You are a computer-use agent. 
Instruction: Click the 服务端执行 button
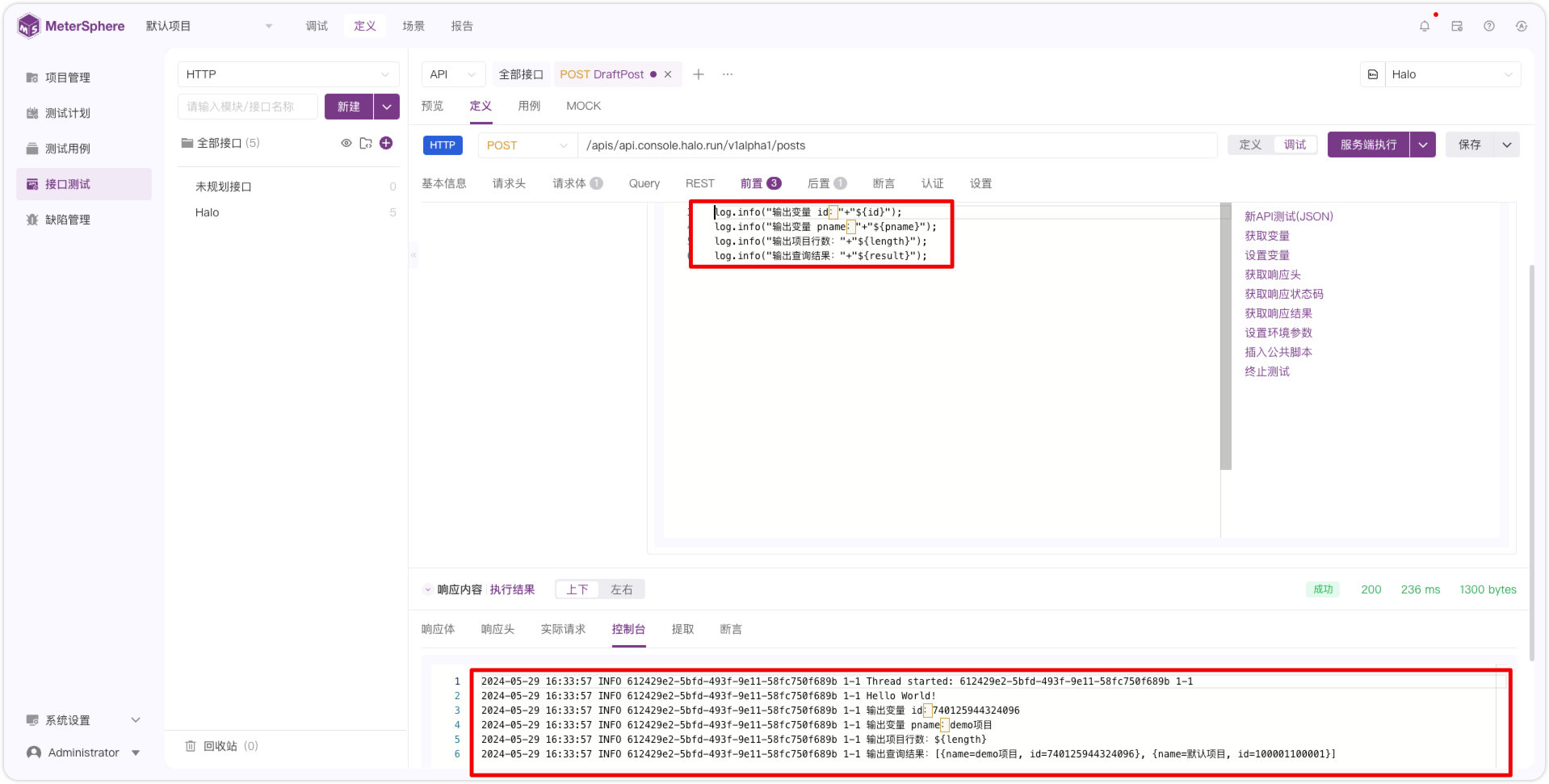pyautogui.click(x=1368, y=145)
